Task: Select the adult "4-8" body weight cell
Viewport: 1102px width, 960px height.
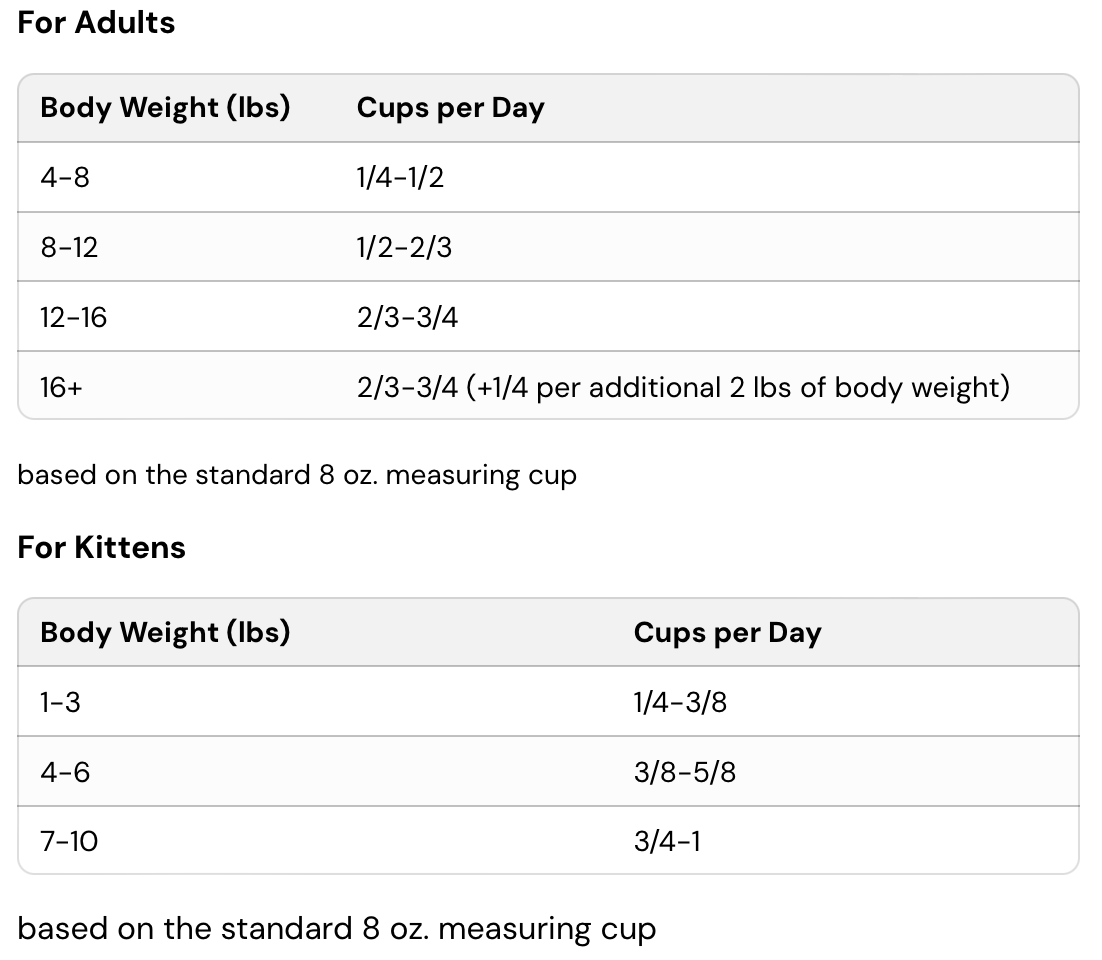Action: 65,177
